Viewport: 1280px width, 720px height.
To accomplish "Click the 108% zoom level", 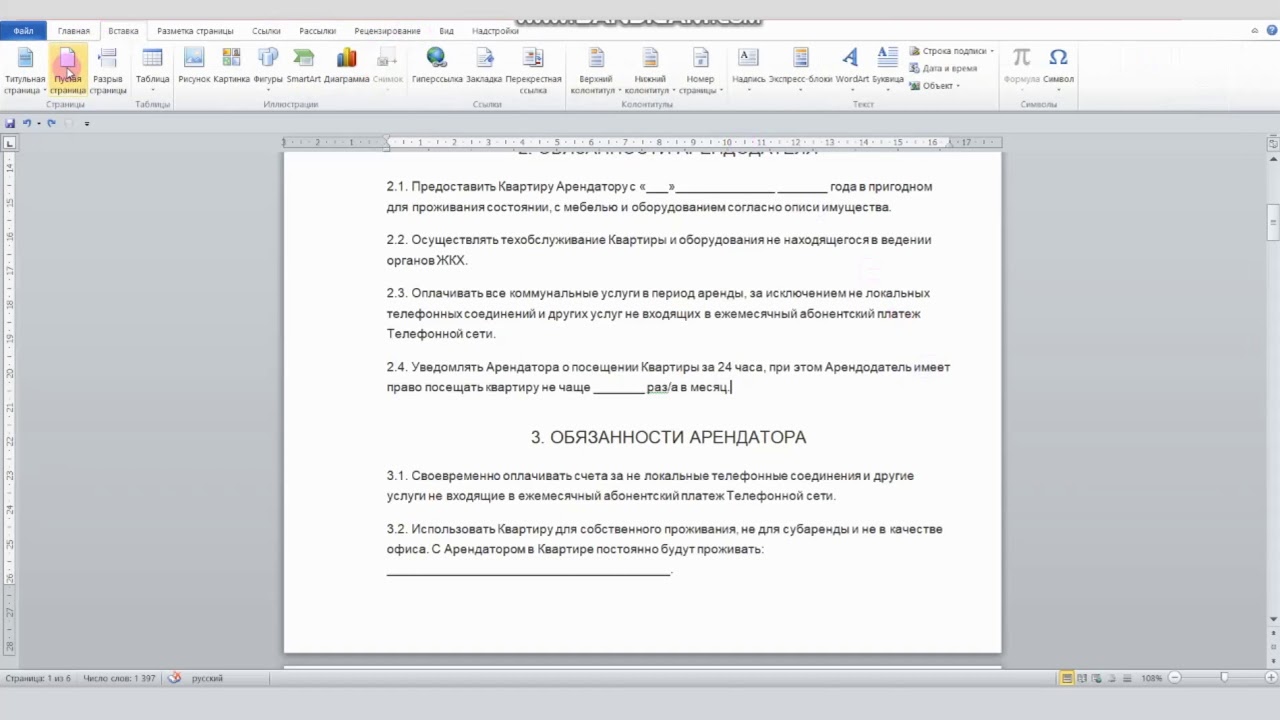I will (x=1152, y=678).
